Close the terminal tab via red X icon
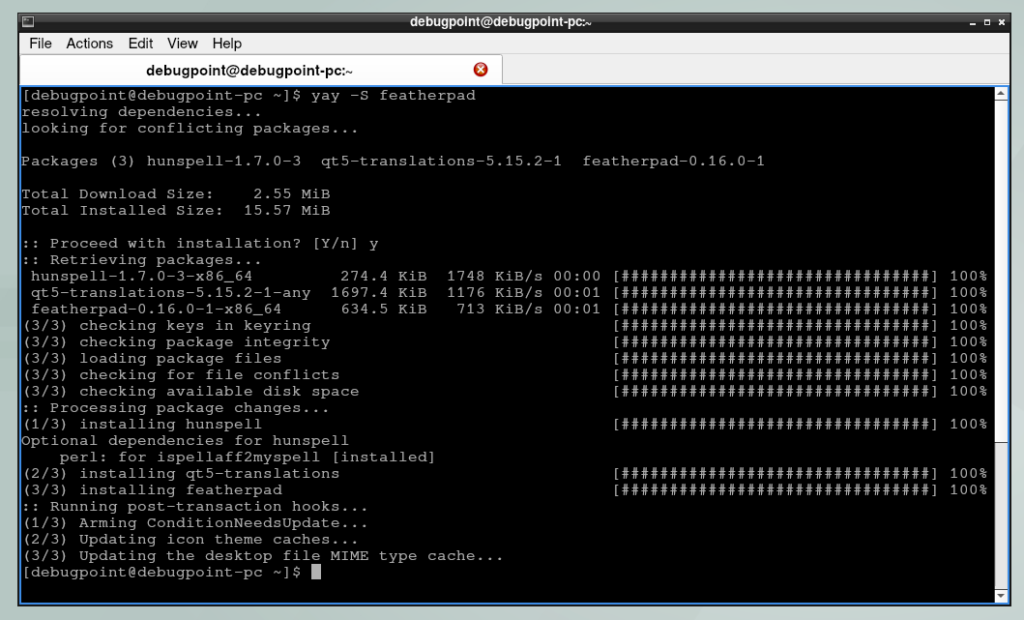 [x=480, y=70]
